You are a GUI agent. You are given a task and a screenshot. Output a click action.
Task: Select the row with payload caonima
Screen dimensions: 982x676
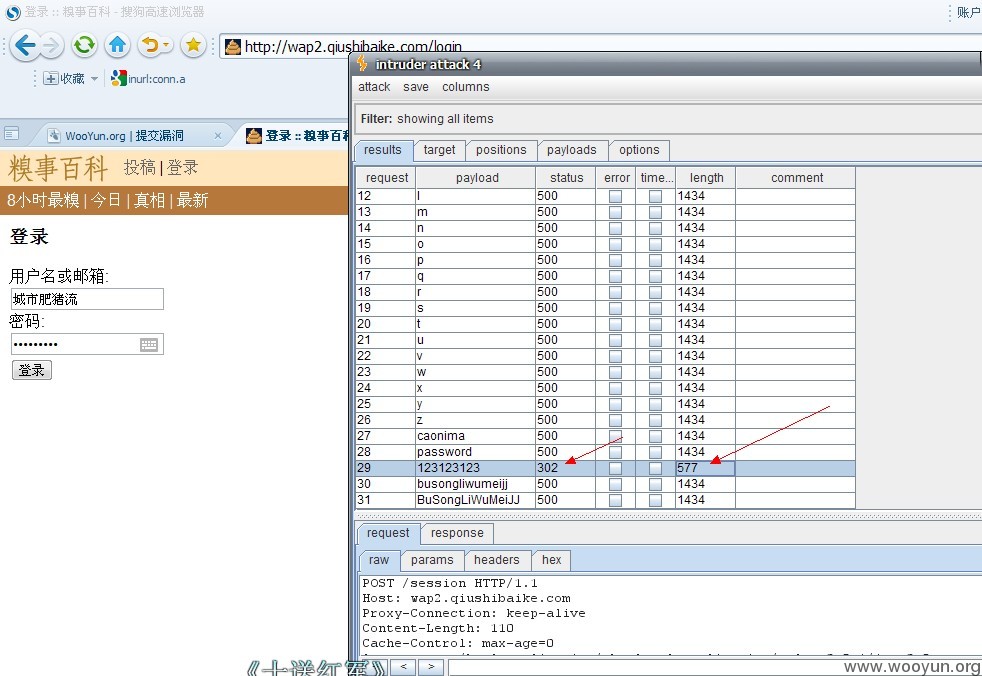pyautogui.click(x=606, y=436)
